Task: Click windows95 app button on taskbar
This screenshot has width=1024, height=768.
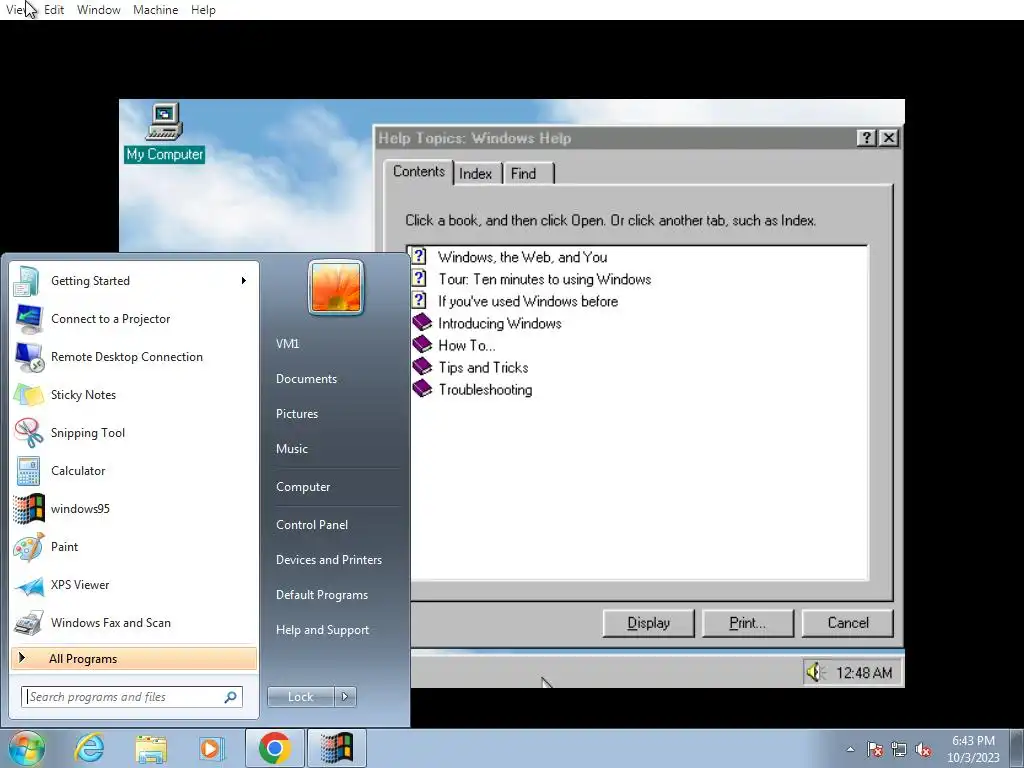Action: click(336, 748)
